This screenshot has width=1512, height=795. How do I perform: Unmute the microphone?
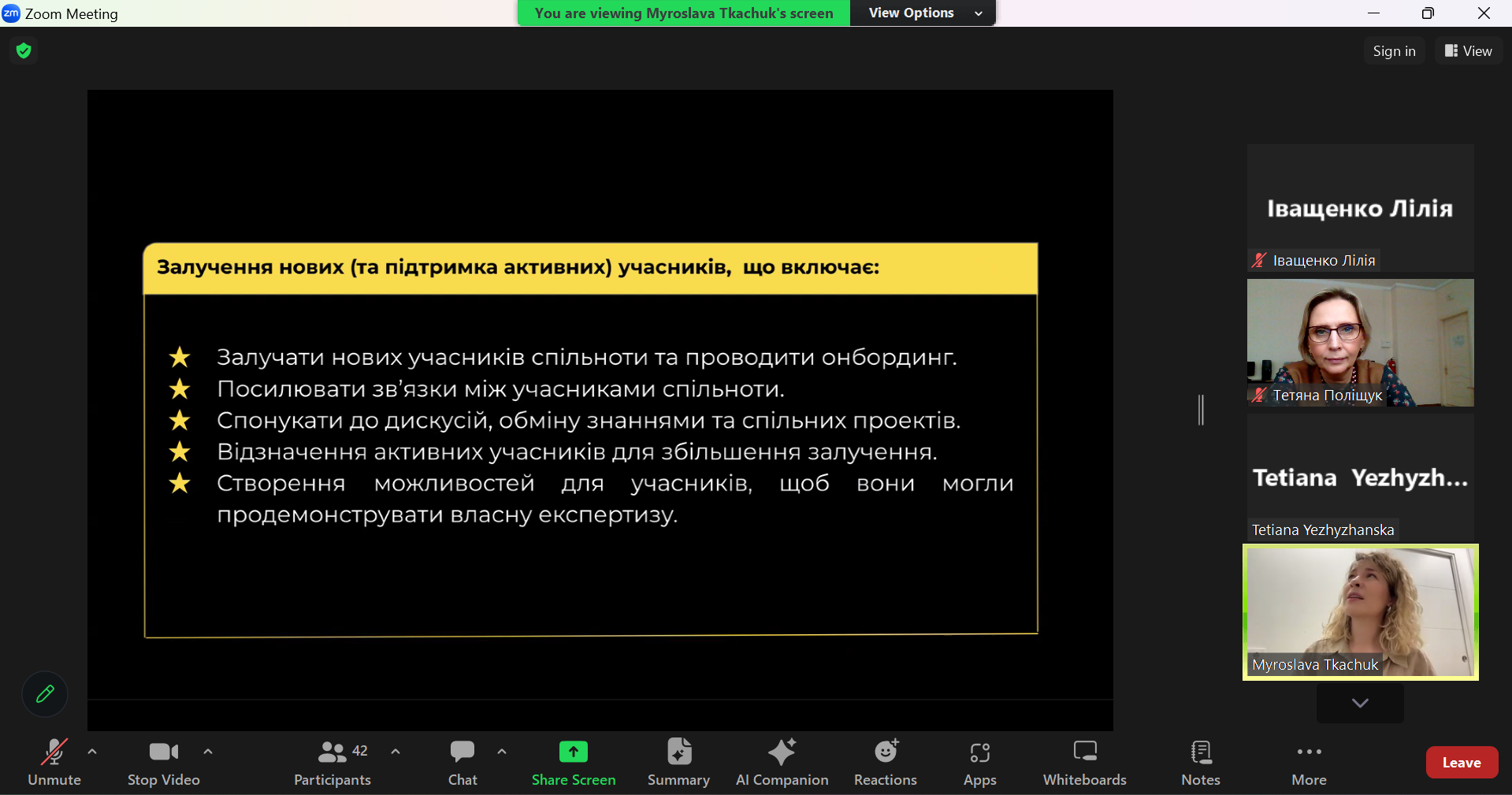click(x=54, y=753)
